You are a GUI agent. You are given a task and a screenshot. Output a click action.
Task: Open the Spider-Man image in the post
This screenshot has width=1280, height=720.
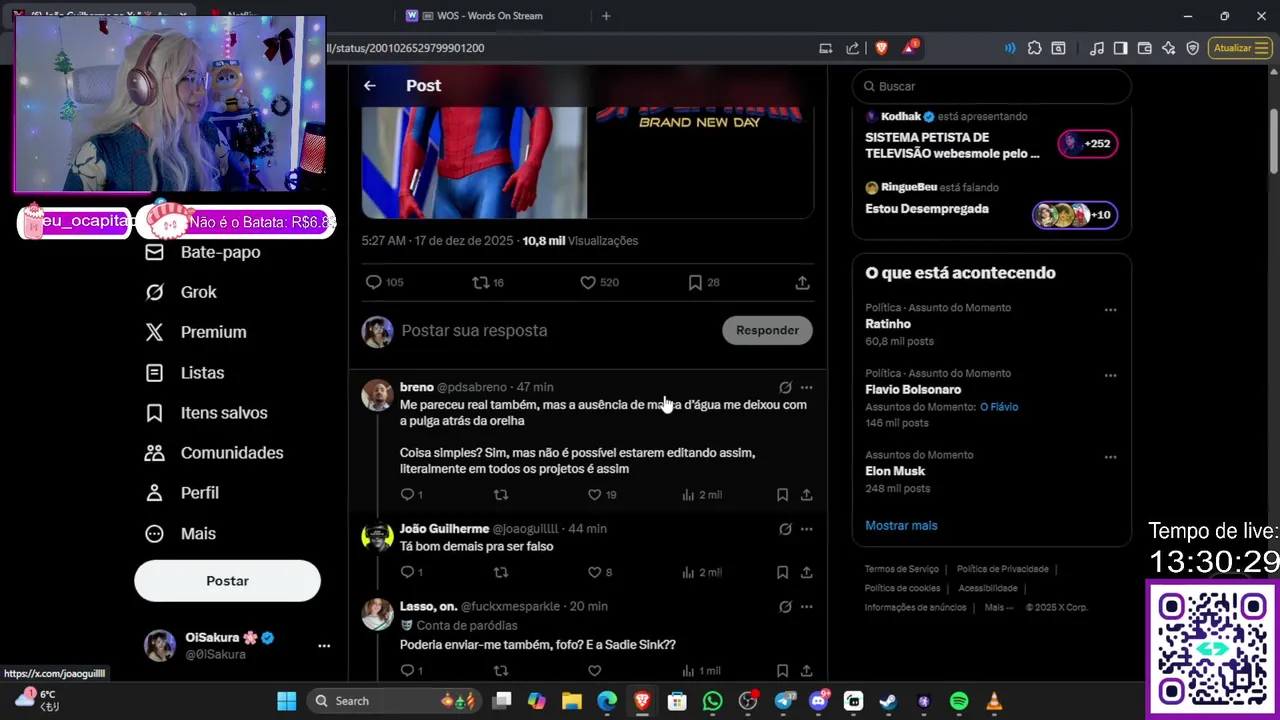click(x=474, y=162)
